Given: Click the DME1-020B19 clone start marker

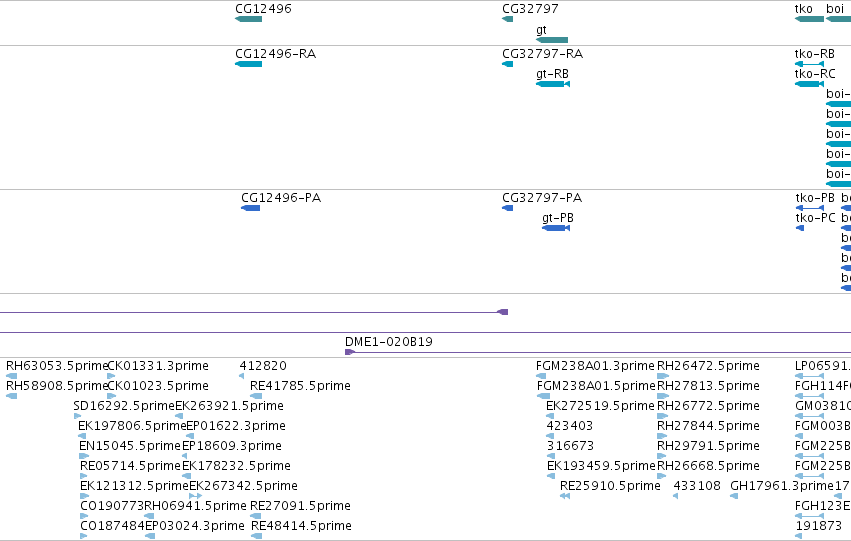Looking at the screenshot, I should 350,352.
